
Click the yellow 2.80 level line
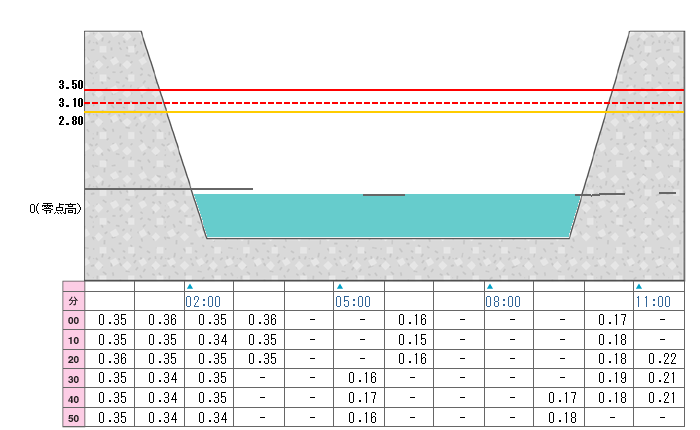tap(400, 112)
